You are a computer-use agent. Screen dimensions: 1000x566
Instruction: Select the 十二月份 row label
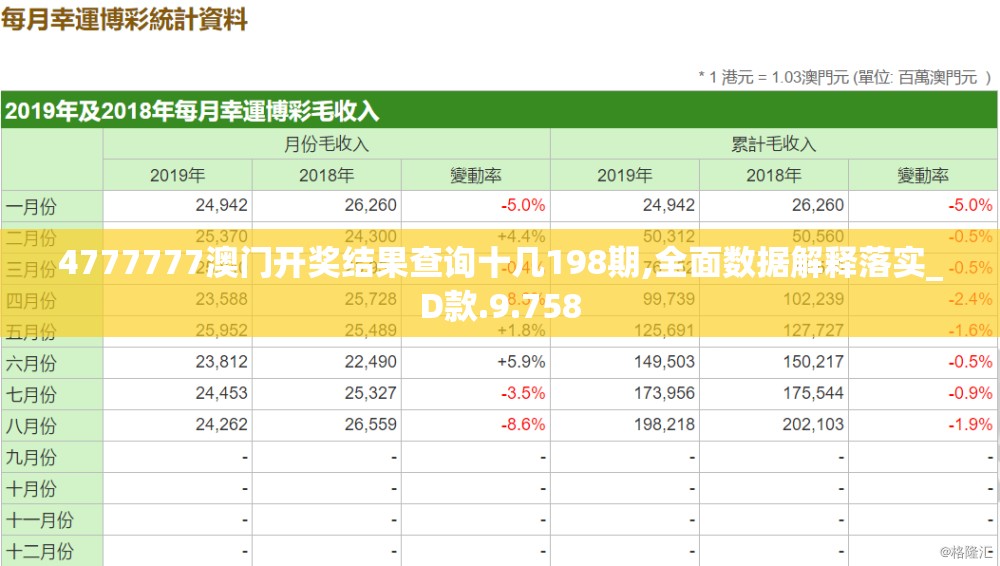pyautogui.click(x=40, y=551)
